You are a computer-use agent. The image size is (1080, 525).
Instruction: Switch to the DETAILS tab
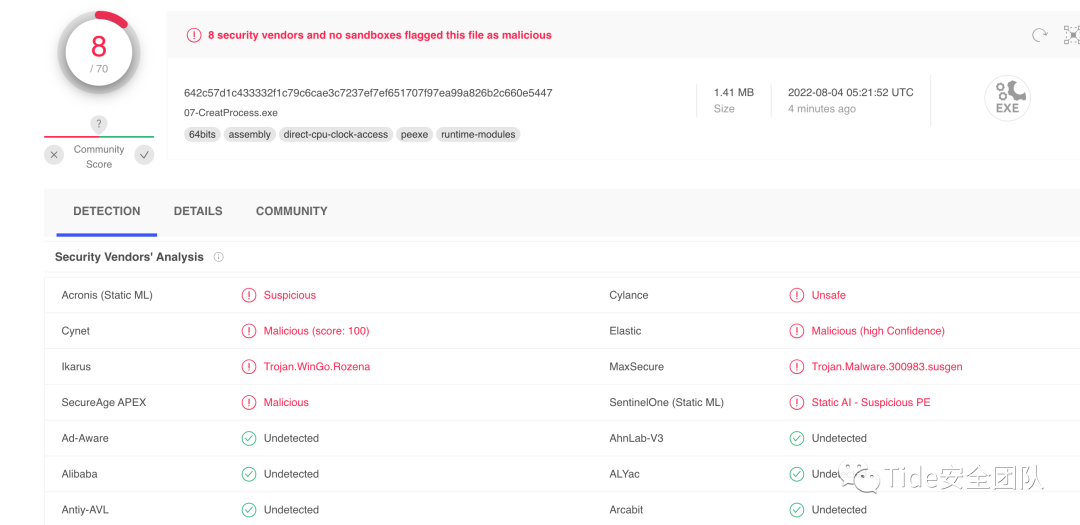coord(198,211)
